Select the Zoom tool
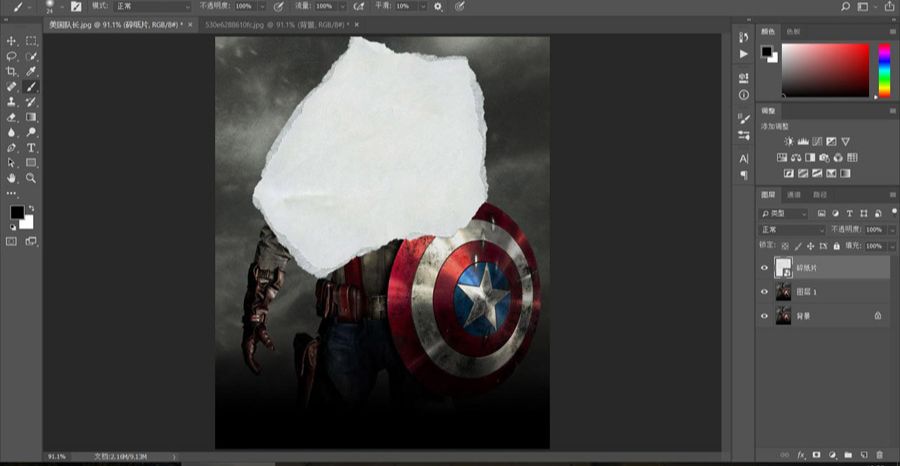This screenshot has height=466, width=900. tap(31, 178)
